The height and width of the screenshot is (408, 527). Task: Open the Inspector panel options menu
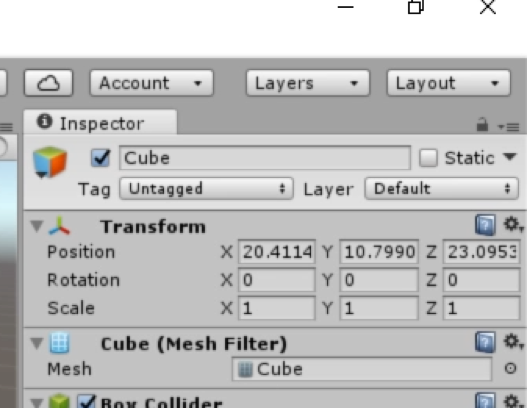(x=509, y=127)
